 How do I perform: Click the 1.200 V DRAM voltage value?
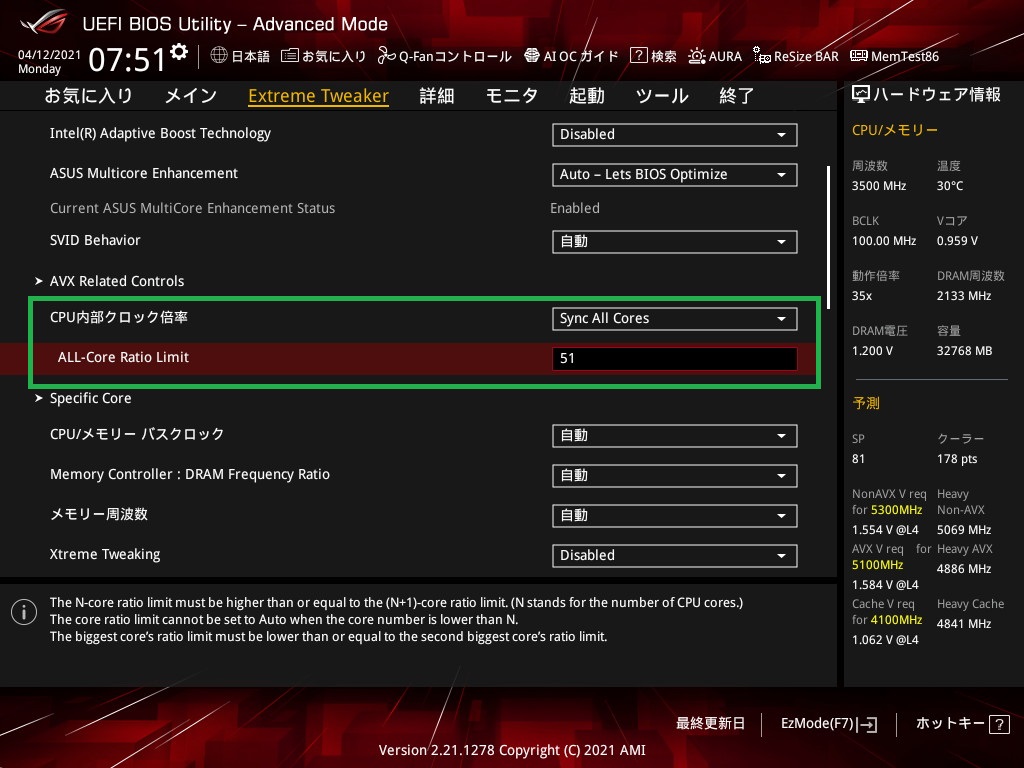872,351
